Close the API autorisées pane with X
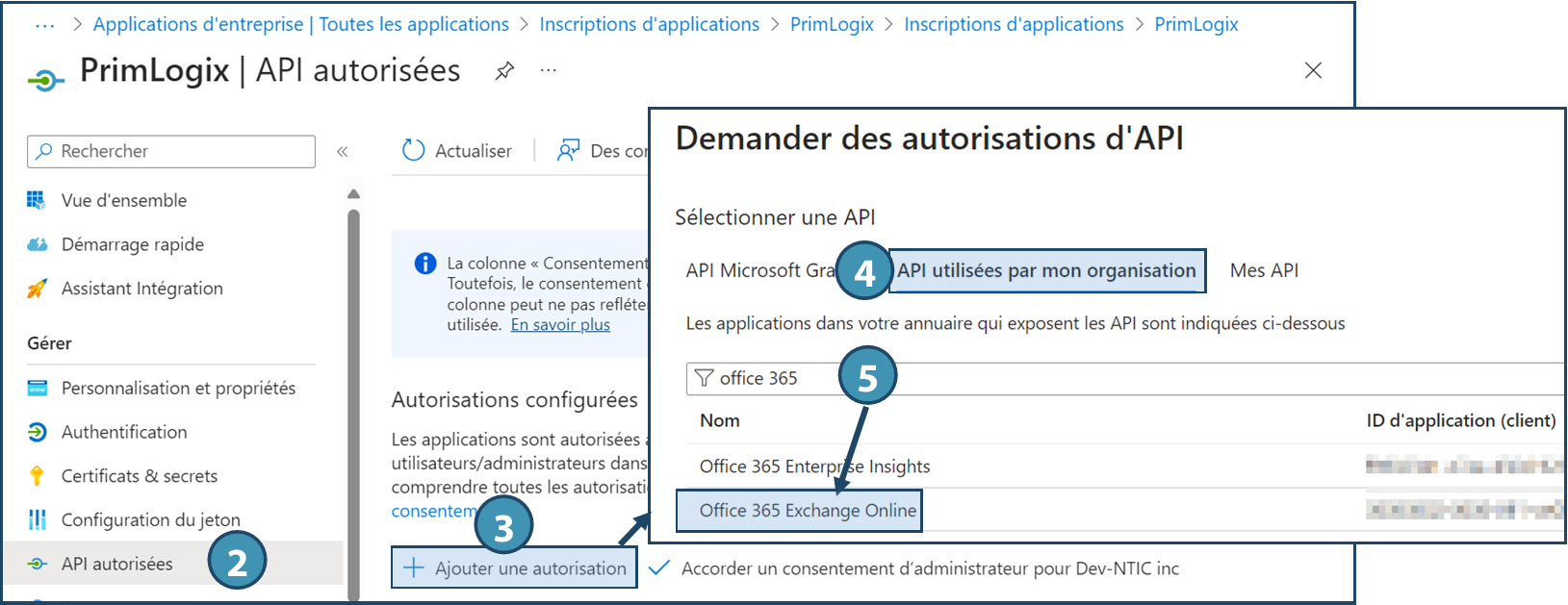This screenshot has height=605, width=1568. [x=1313, y=70]
